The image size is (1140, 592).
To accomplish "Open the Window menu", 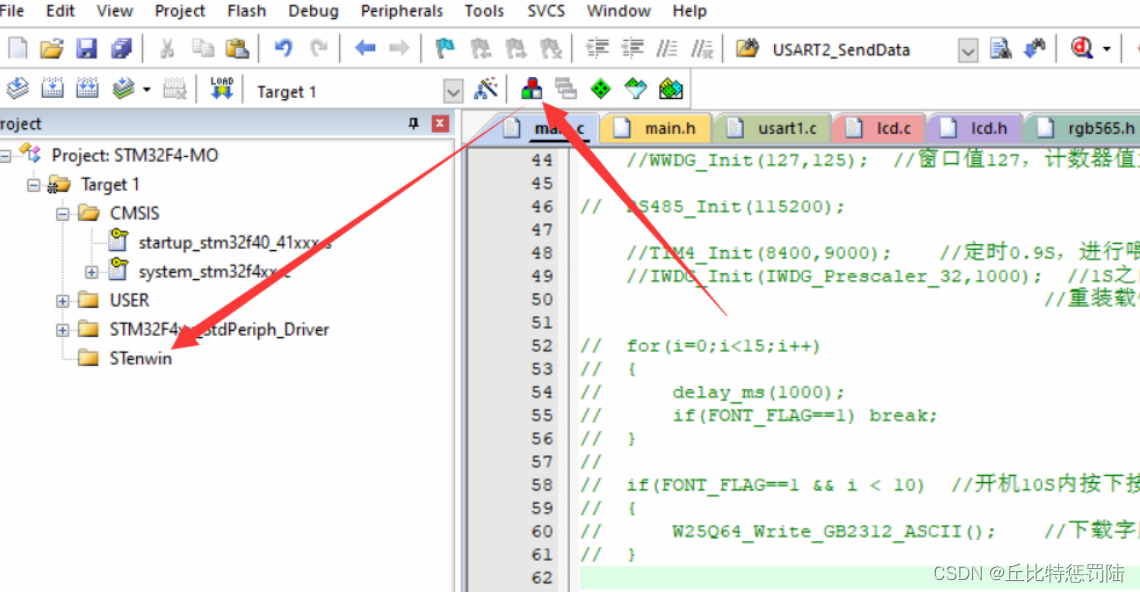I will (618, 11).
